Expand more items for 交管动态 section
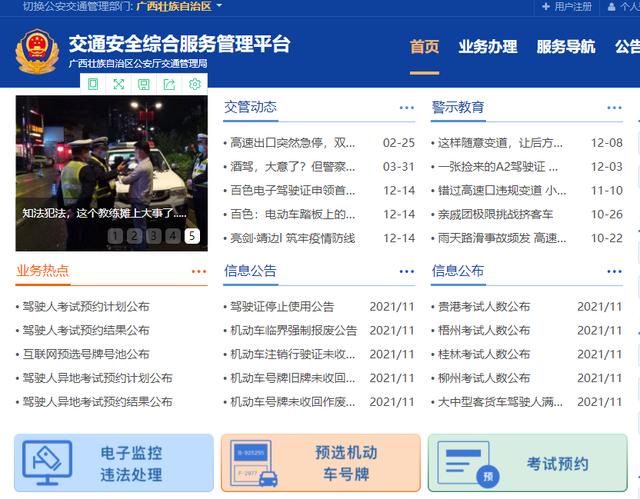 point(407,108)
